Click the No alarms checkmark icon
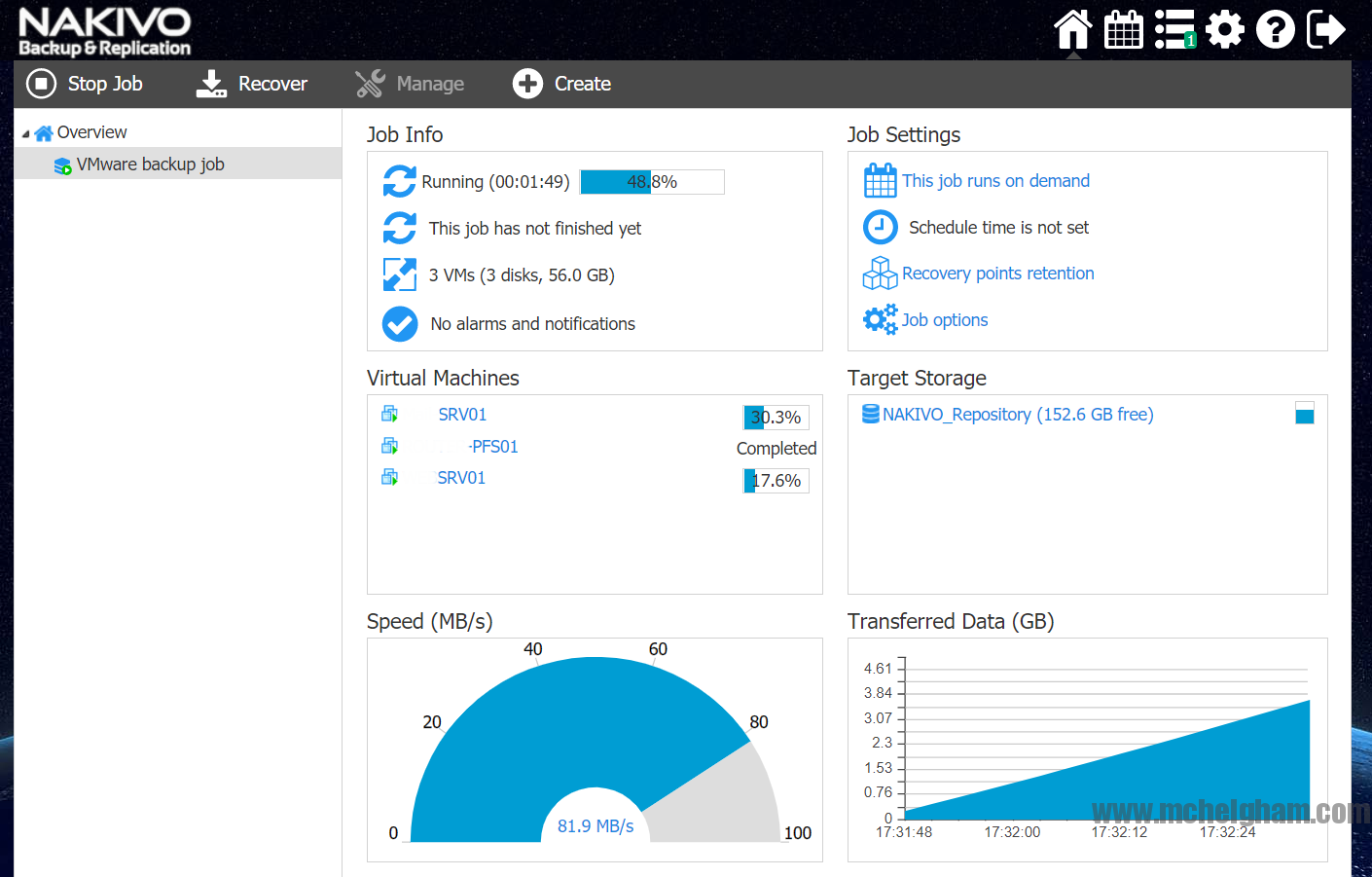 tap(399, 323)
